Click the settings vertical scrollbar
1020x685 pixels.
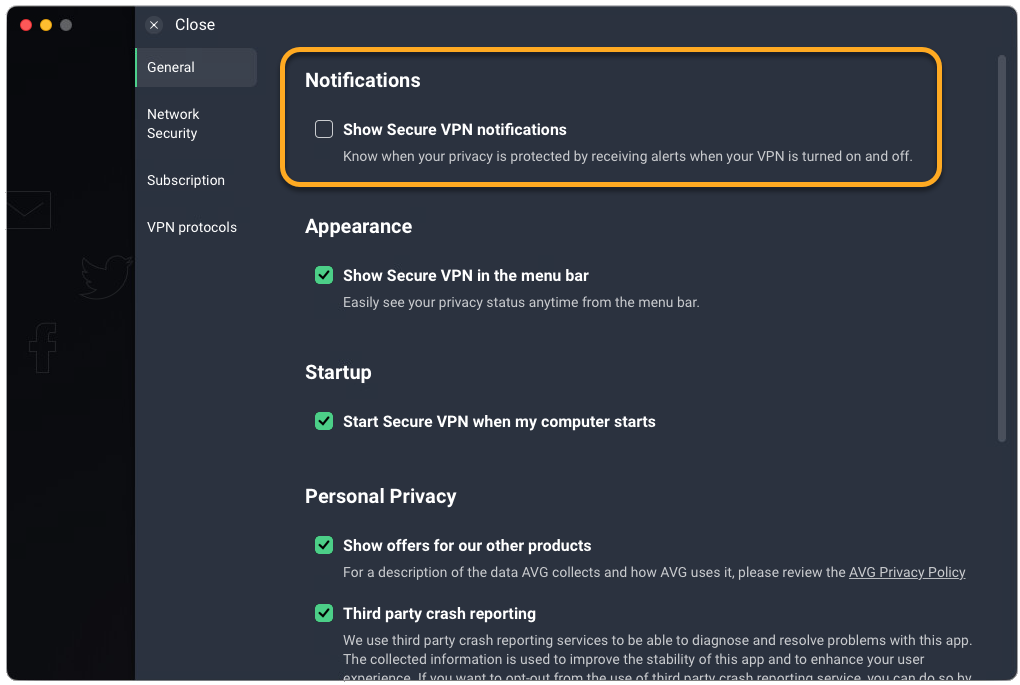pos(1001,250)
